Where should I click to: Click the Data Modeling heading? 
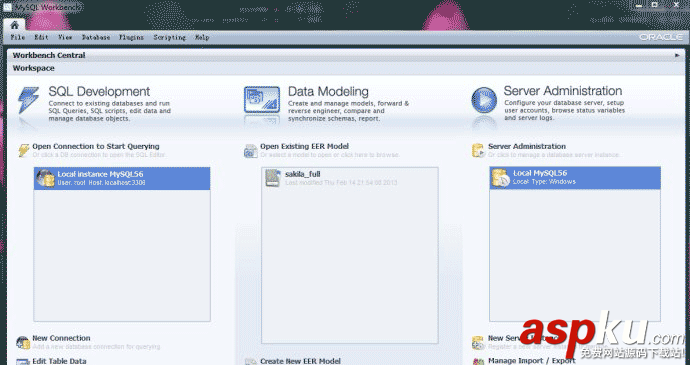[328, 92]
